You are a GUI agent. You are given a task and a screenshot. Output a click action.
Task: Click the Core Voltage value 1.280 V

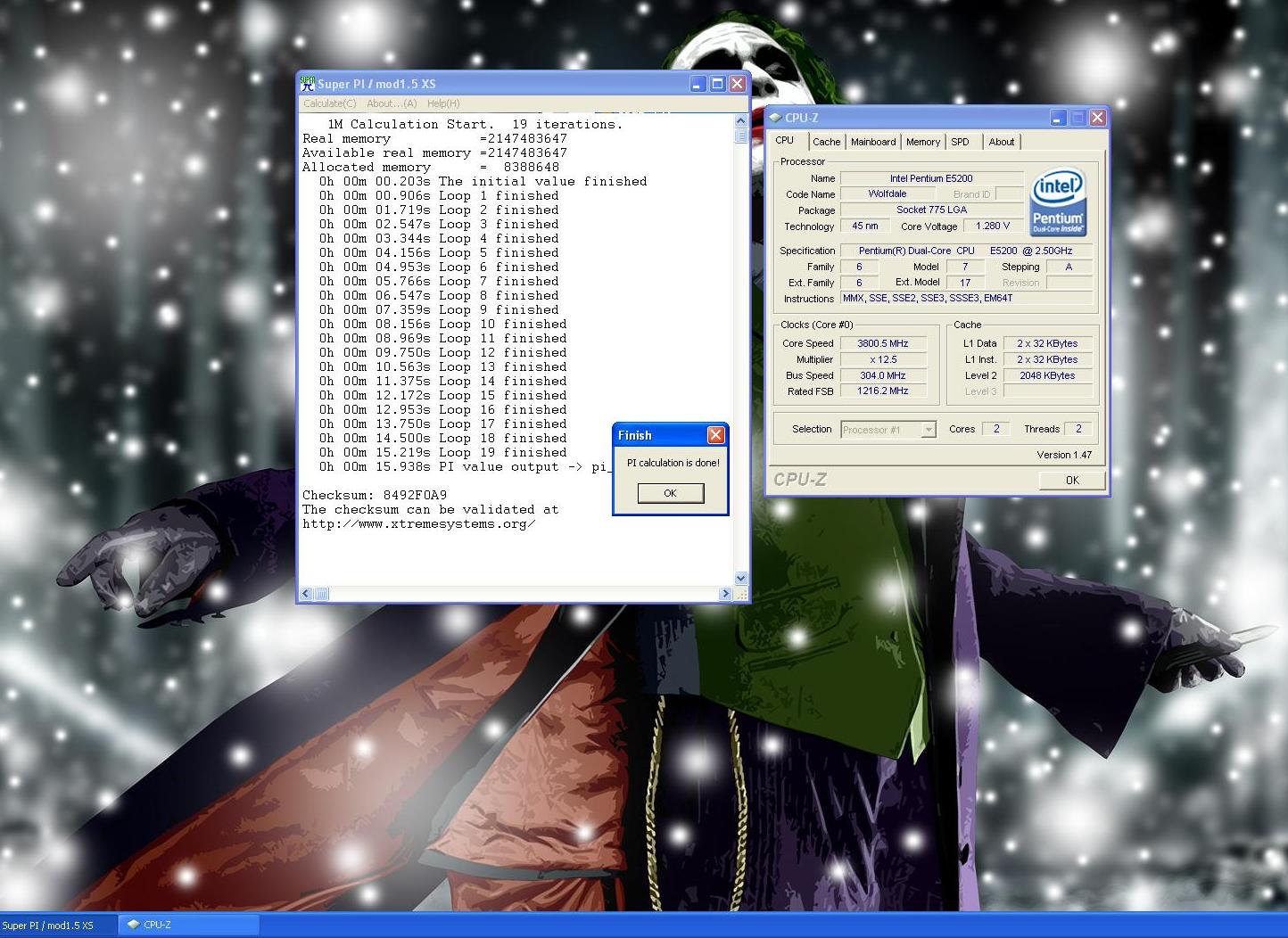993,226
